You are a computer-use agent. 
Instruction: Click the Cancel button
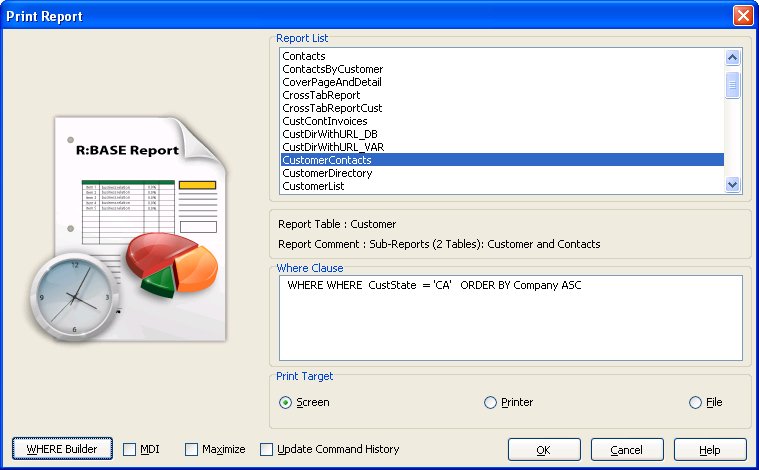point(627,450)
